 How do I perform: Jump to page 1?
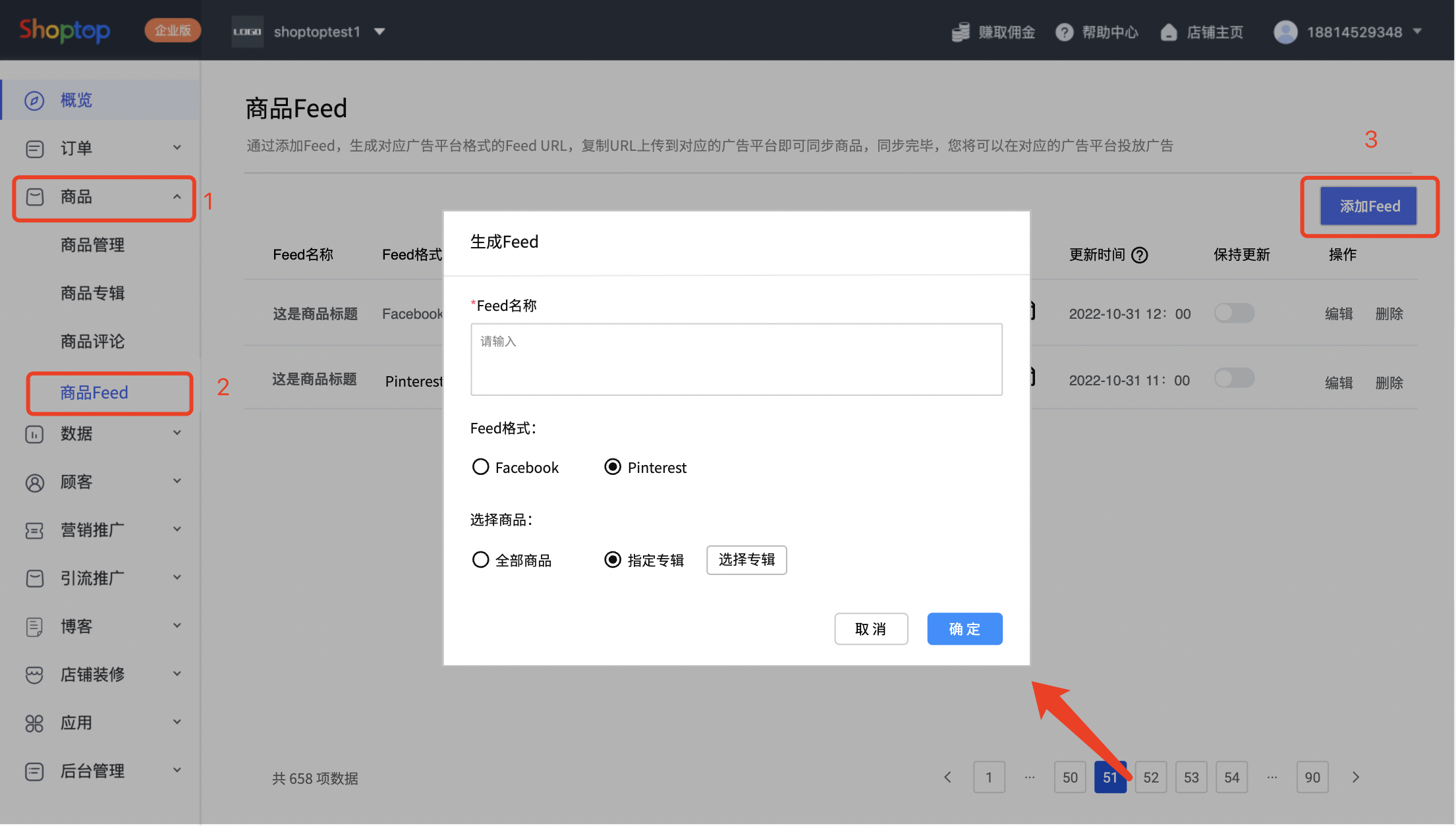[989, 778]
